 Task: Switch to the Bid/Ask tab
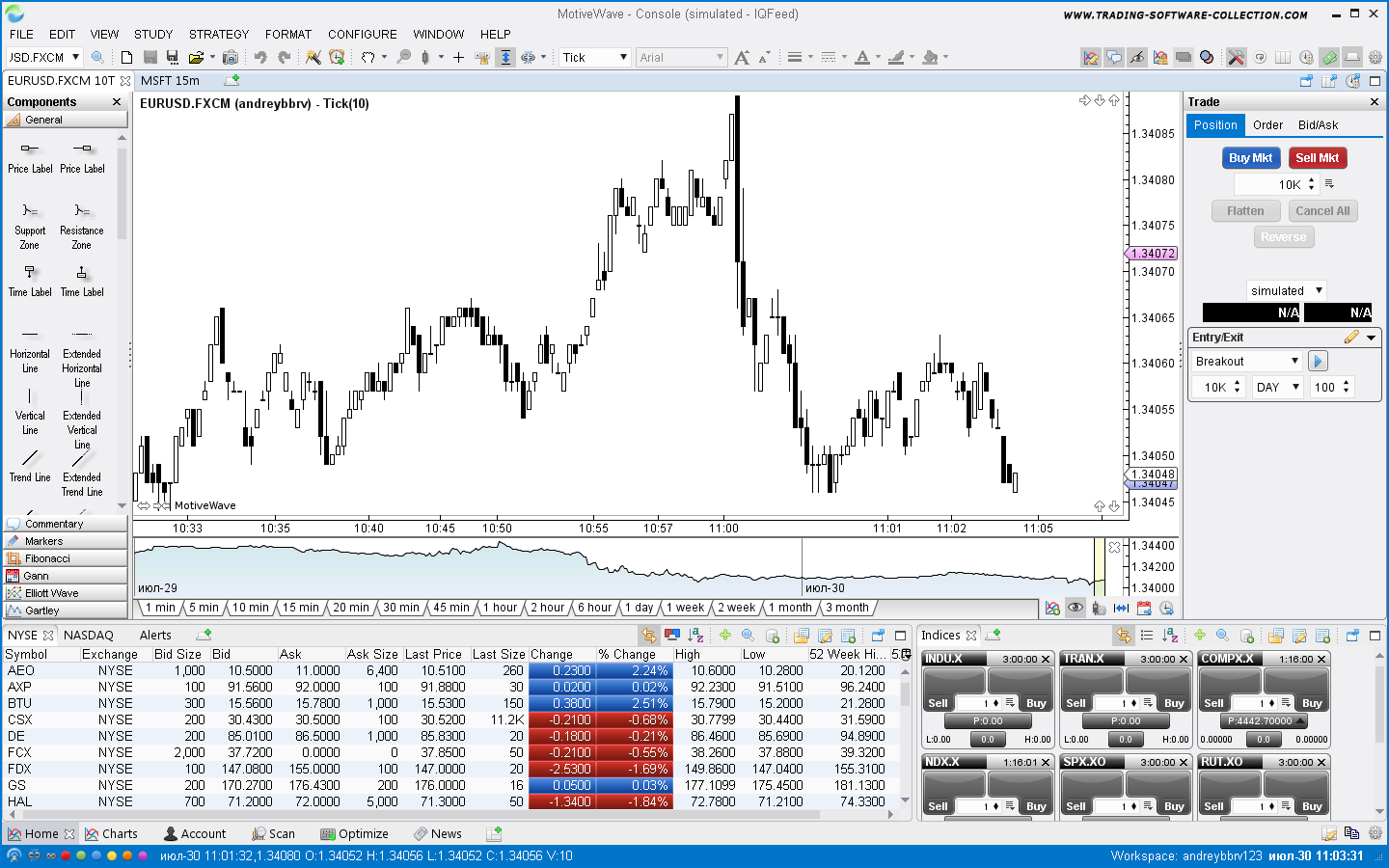[x=1318, y=125]
